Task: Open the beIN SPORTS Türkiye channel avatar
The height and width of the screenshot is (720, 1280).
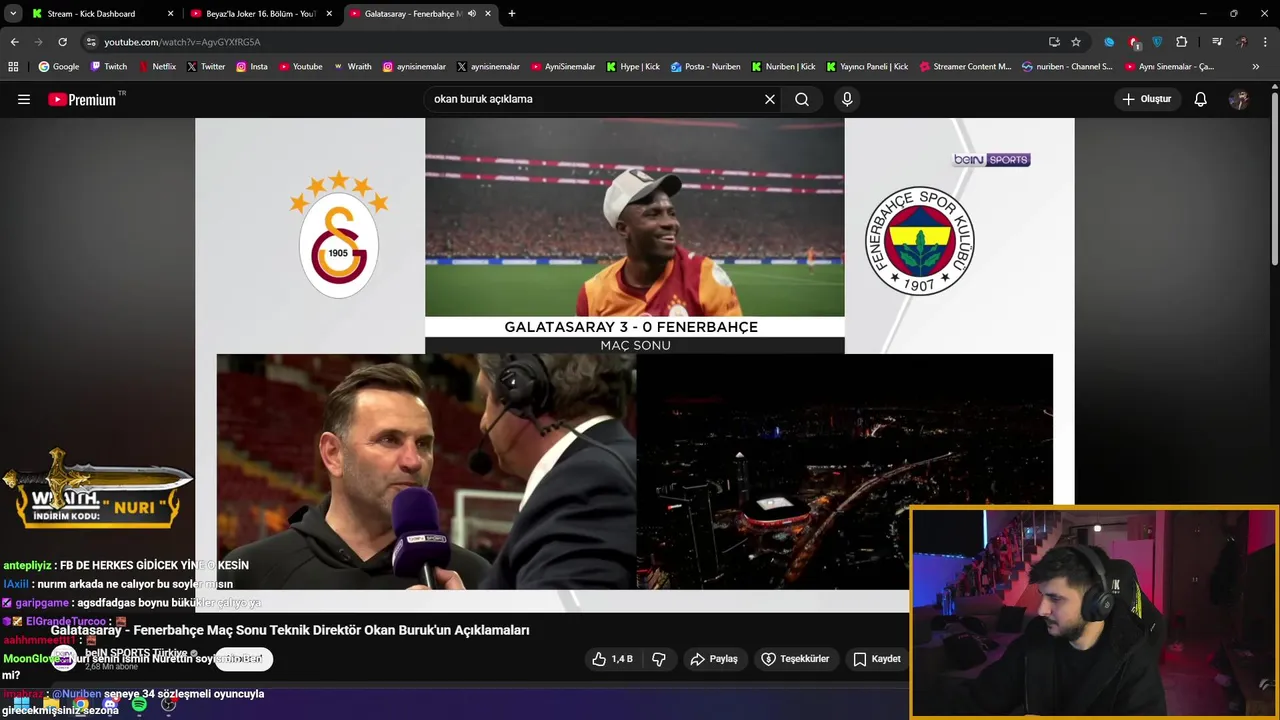Action: coord(64,658)
